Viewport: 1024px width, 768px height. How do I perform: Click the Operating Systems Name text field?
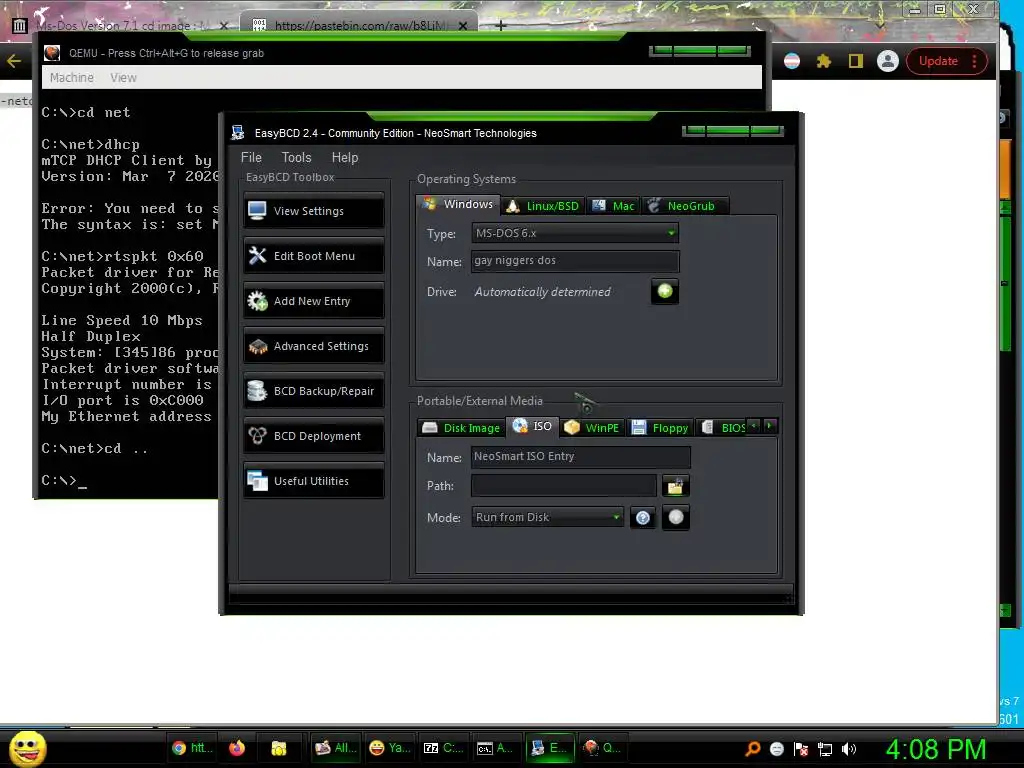575,261
